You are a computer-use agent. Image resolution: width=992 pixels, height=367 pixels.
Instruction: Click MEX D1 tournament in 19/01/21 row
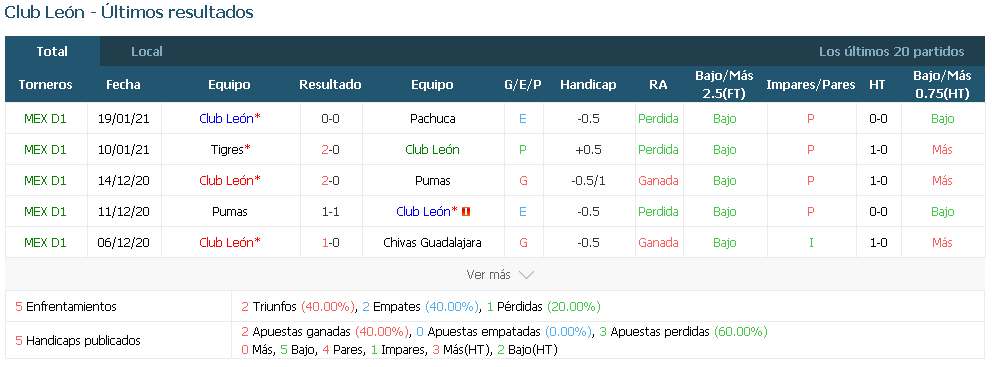[46, 119]
